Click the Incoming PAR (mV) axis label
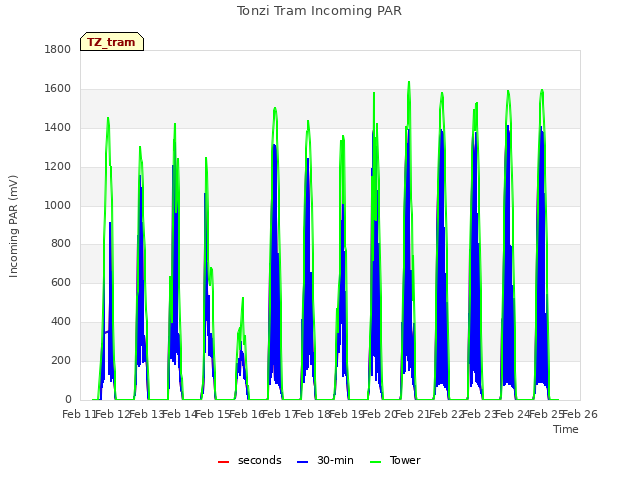This screenshot has height=480, width=640. point(13,227)
